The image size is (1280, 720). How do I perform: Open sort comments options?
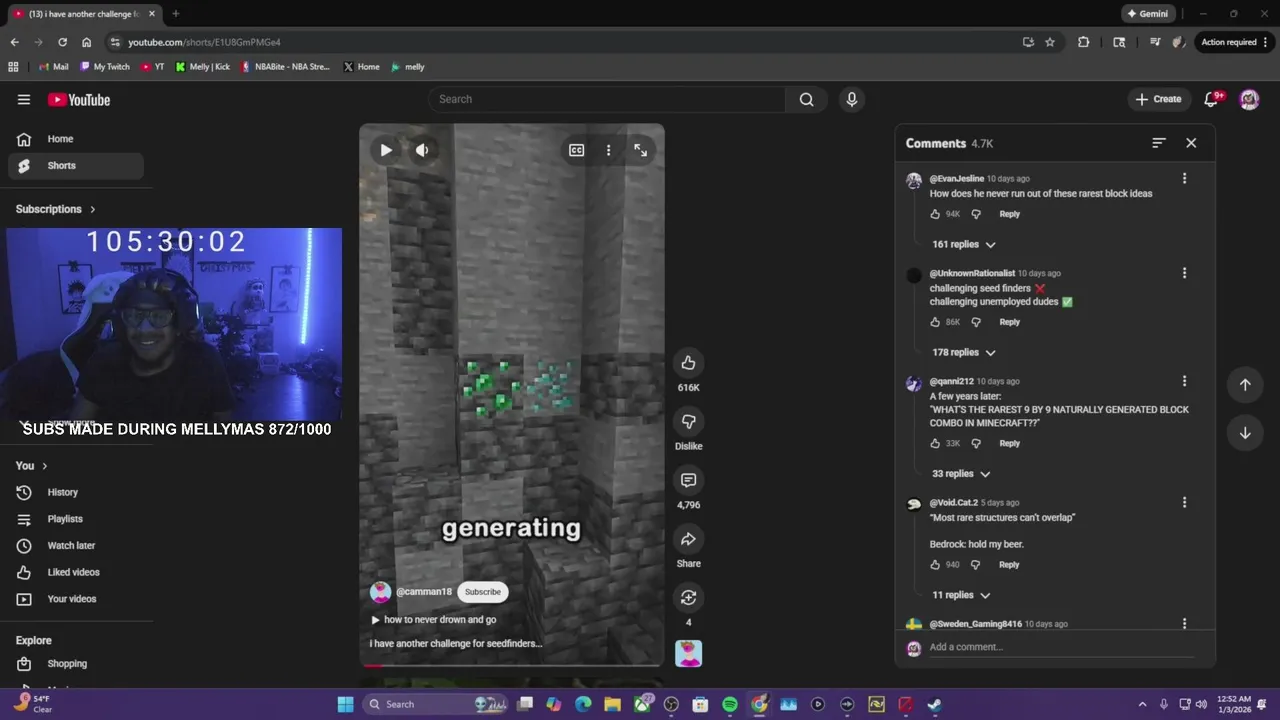coord(1159,143)
